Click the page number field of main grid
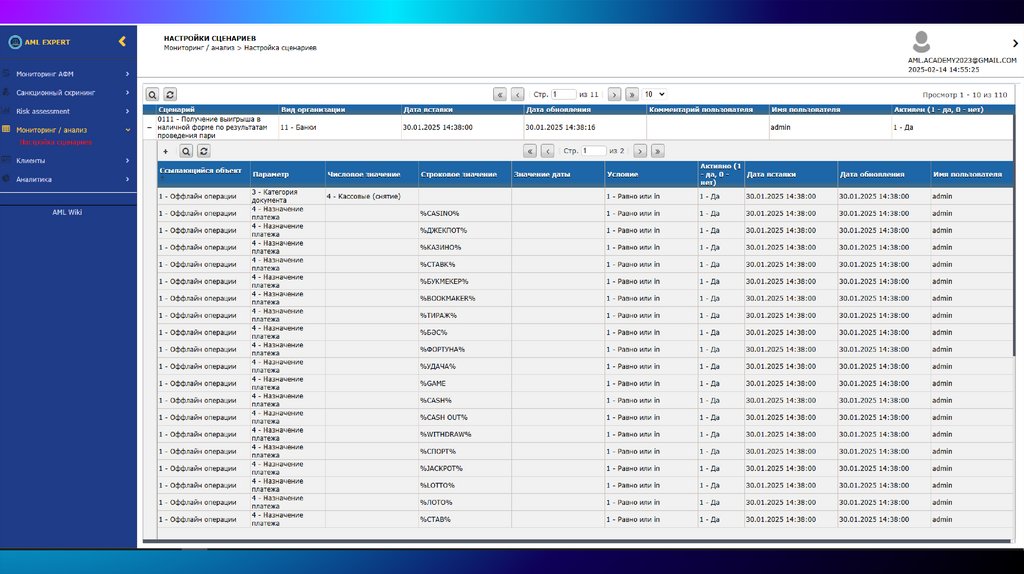Image resolution: width=1024 pixels, height=574 pixels. pyautogui.click(x=563, y=94)
